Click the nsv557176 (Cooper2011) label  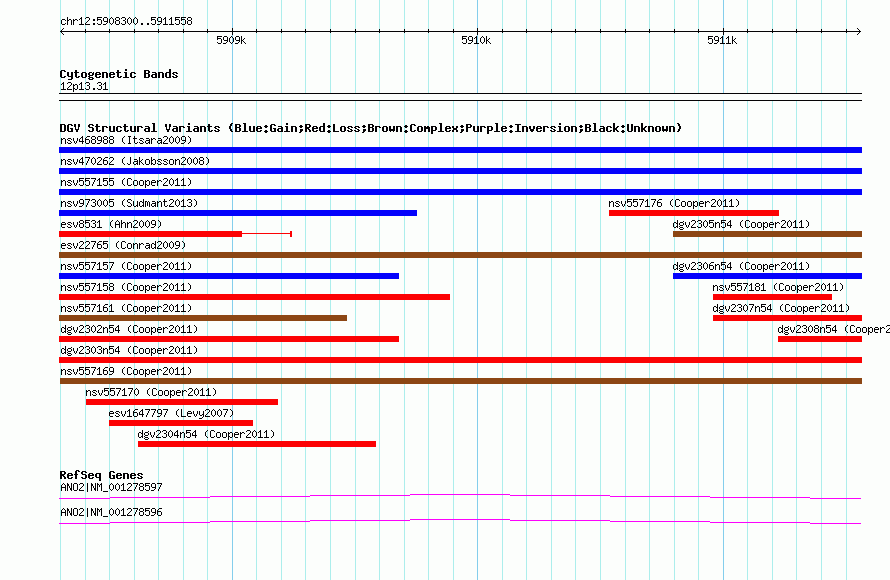click(674, 203)
